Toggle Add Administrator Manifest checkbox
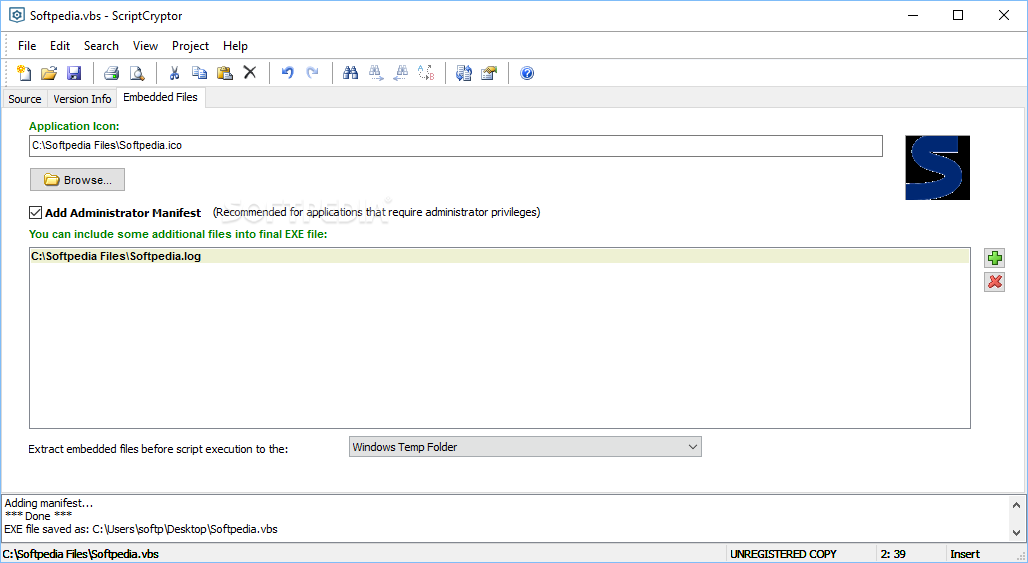1028x563 pixels. point(35,212)
